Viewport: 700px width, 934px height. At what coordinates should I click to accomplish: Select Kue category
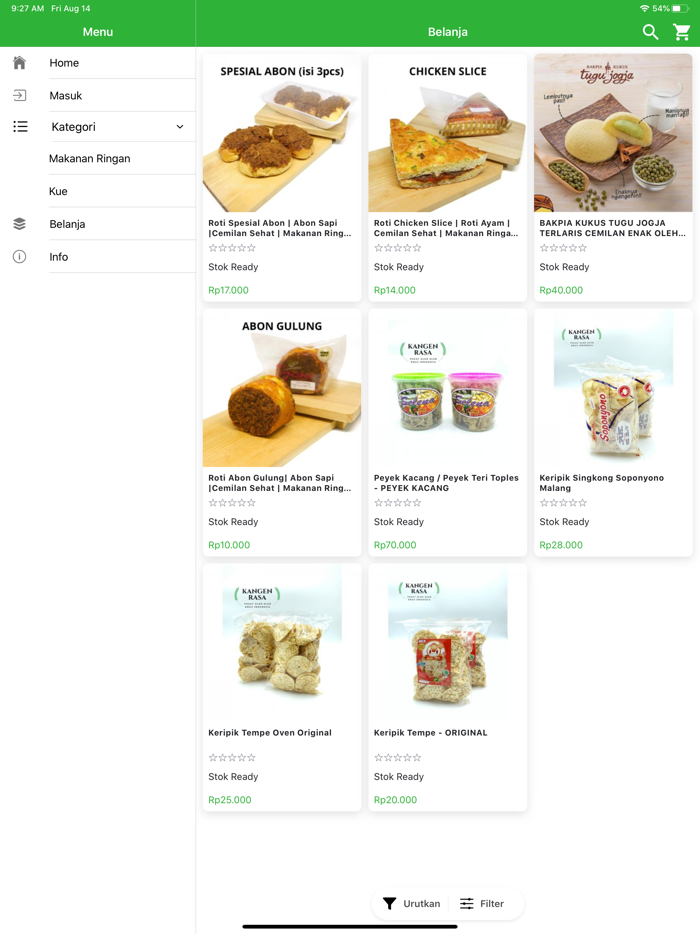coord(58,191)
